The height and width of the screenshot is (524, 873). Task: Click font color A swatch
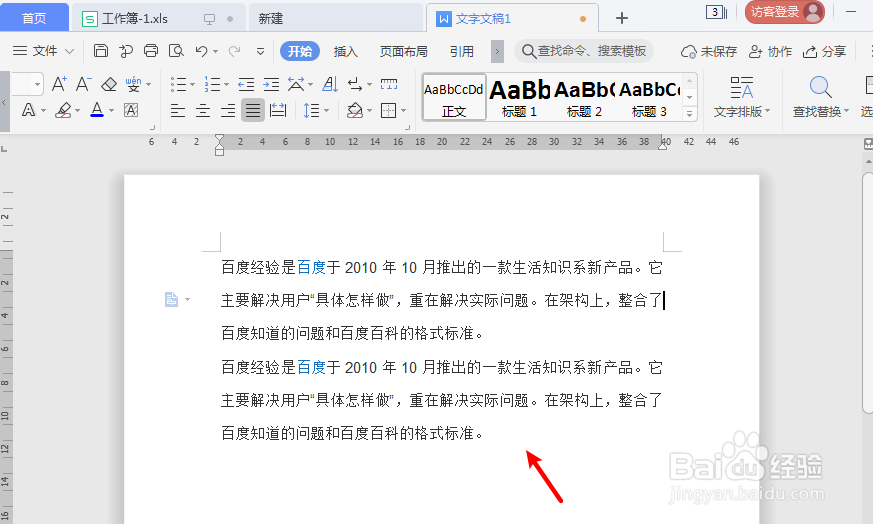97,110
